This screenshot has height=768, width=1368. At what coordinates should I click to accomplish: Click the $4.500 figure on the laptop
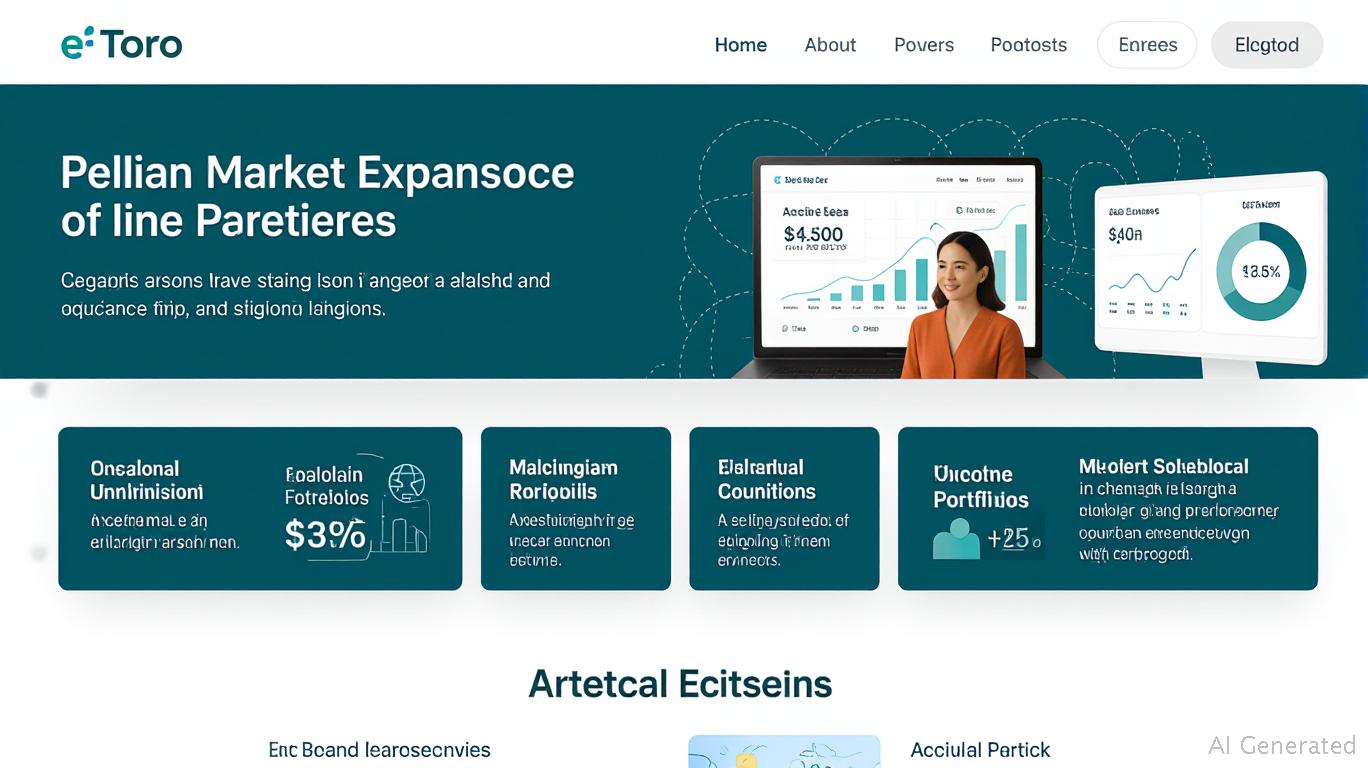813,235
